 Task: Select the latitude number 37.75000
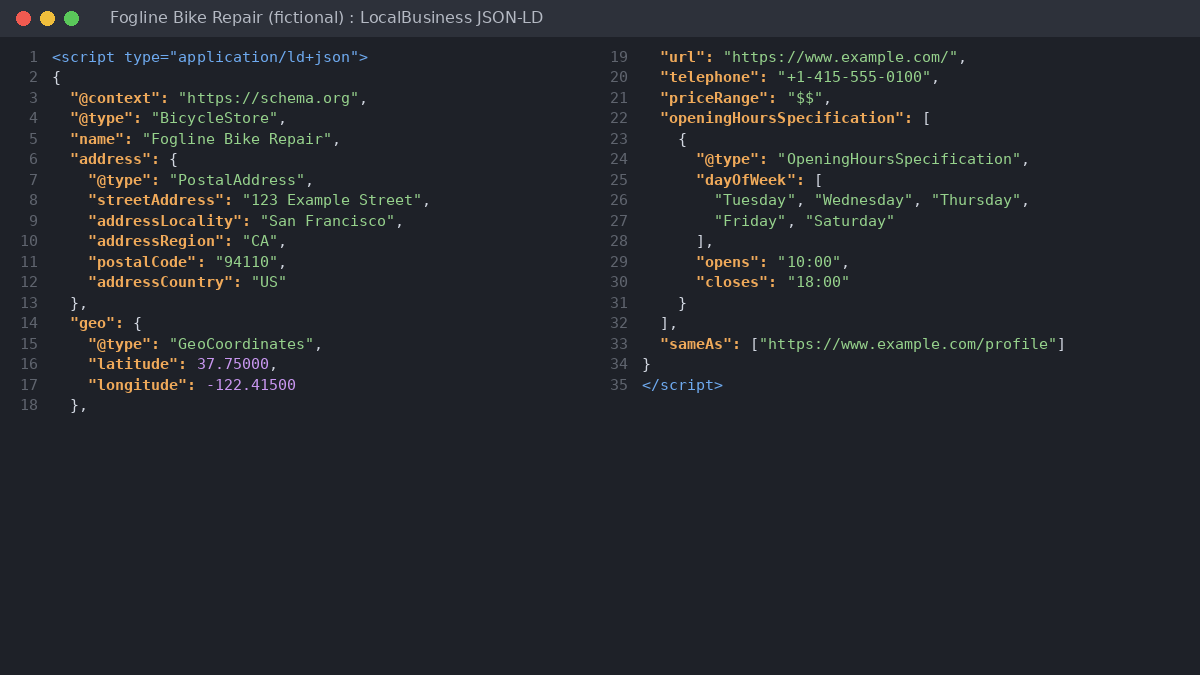(x=233, y=364)
